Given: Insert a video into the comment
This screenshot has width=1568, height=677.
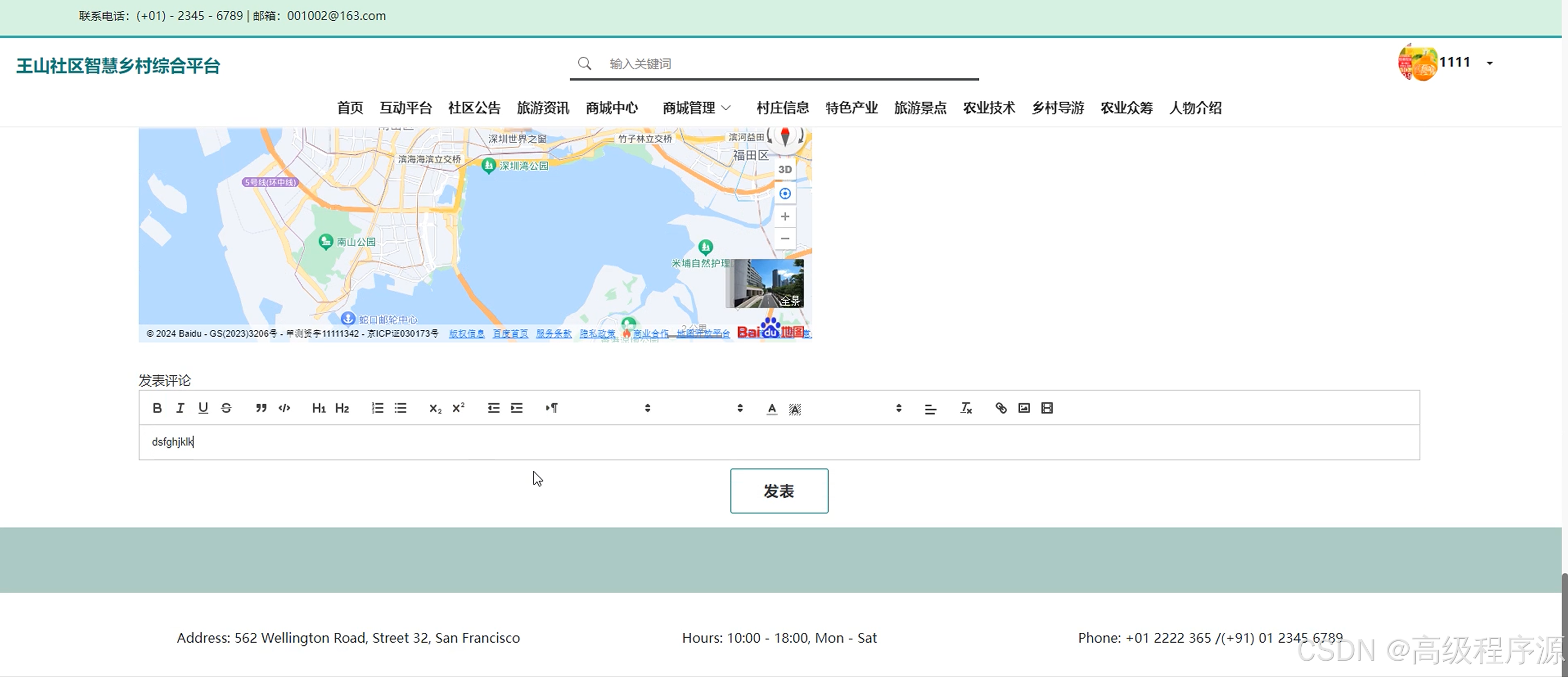Looking at the screenshot, I should click(1047, 408).
